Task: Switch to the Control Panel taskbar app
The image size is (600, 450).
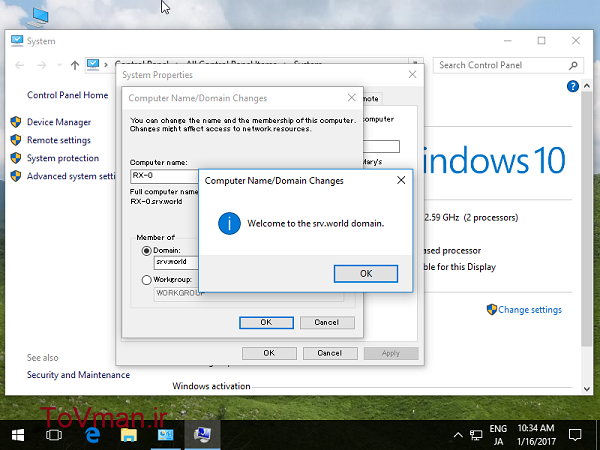Action: 166,435
